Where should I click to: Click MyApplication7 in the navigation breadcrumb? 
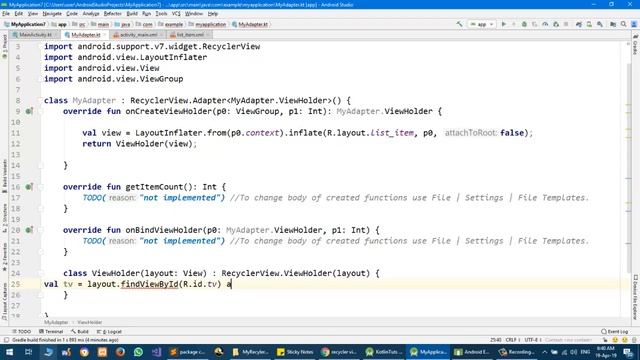tap(25, 24)
